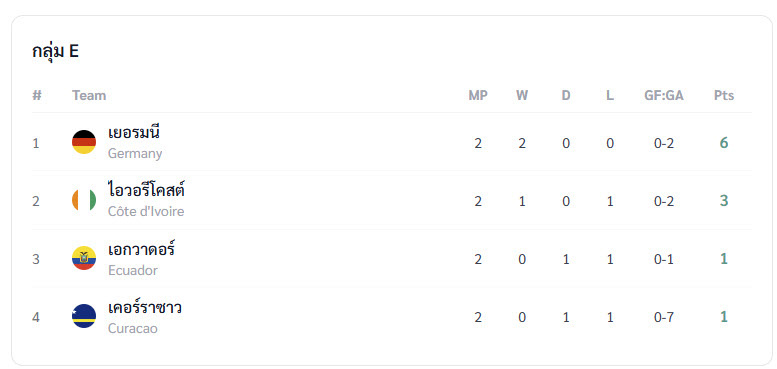Click the Curacao flag icon
The height and width of the screenshot is (369, 777).
(84, 316)
